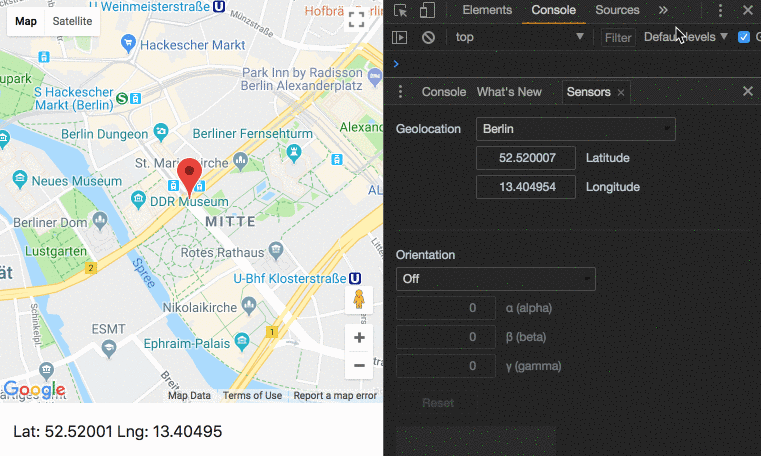Click Nikolaikirche landmark icon
761x456 pixels.
click(249, 305)
